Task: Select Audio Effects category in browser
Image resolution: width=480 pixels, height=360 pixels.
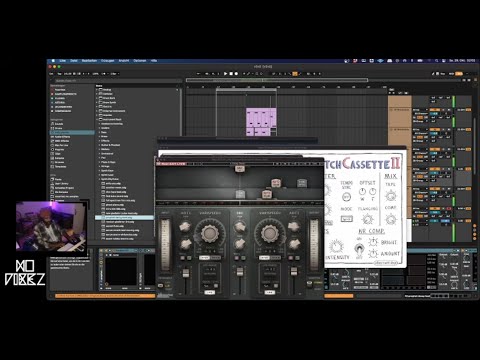Action: 63,137
